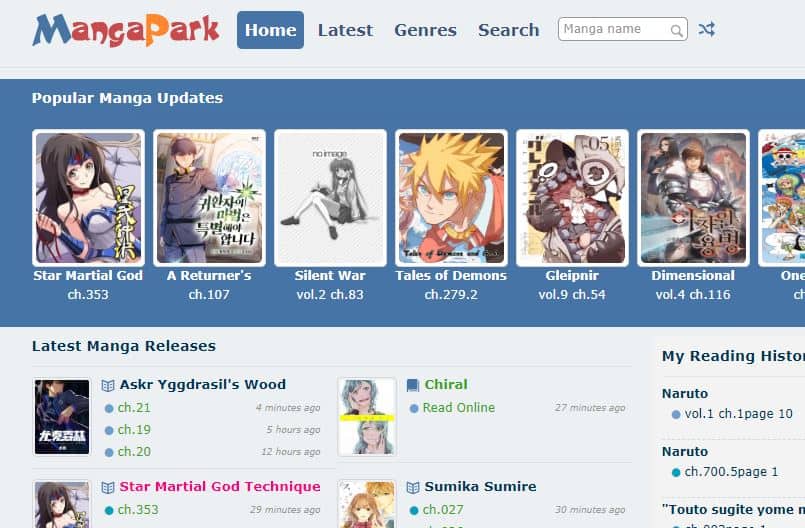Click the book icon next to Chiral
The width and height of the screenshot is (805, 528).
click(413, 385)
